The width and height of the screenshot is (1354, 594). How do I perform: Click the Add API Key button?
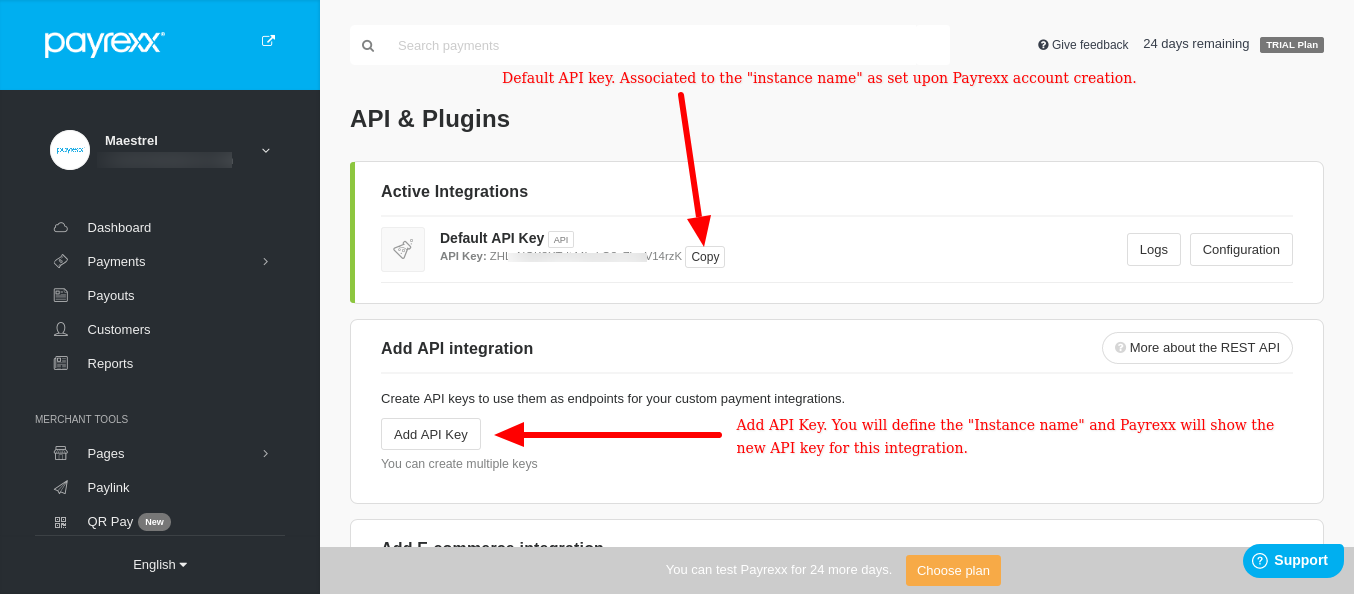(431, 434)
